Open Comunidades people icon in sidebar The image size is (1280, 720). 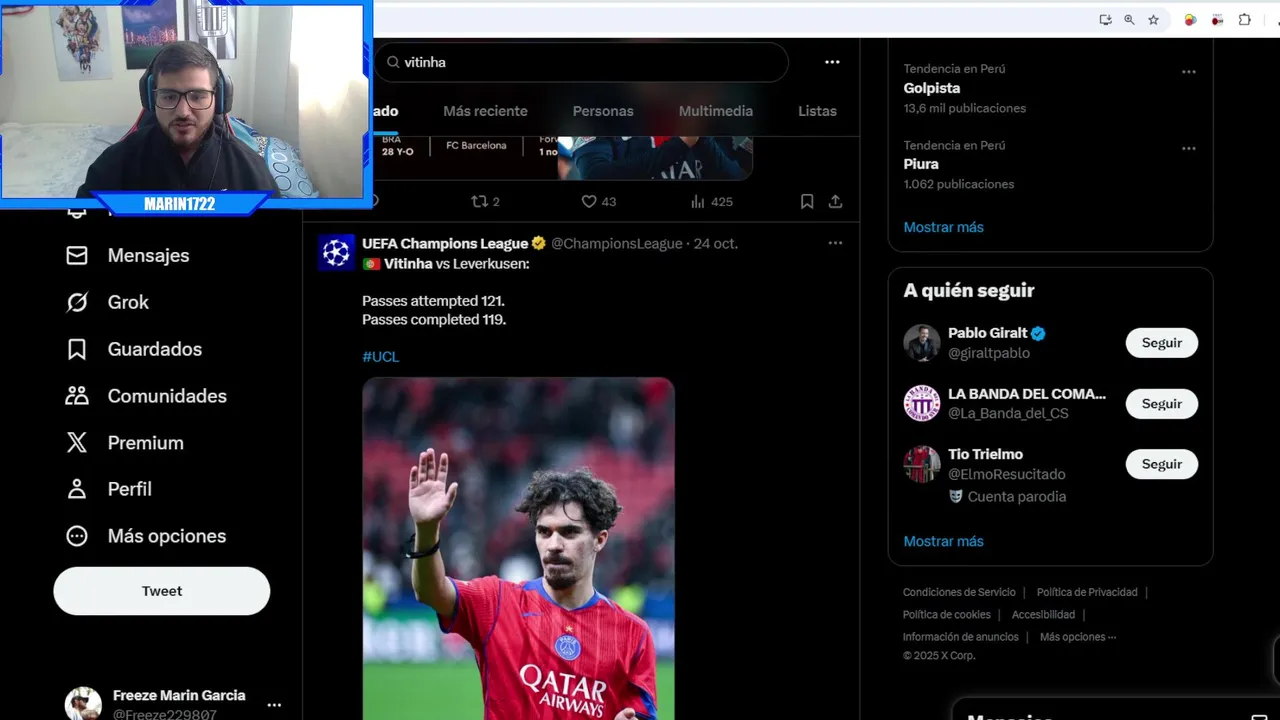(x=77, y=396)
